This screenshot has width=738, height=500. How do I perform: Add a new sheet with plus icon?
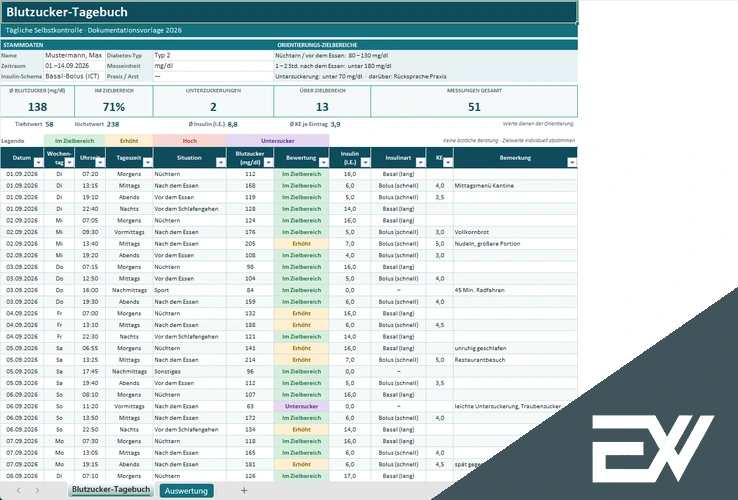click(244, 491)
